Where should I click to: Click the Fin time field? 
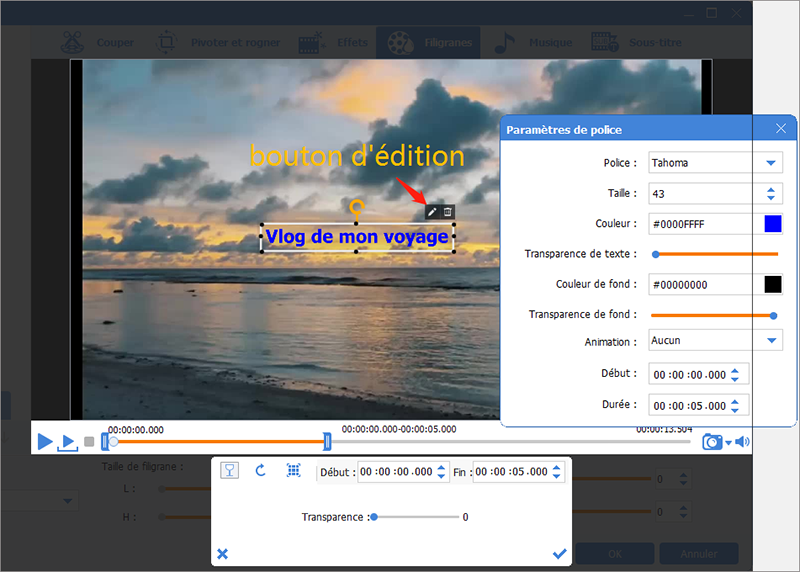pyautogui.click(x=512, y=472)
